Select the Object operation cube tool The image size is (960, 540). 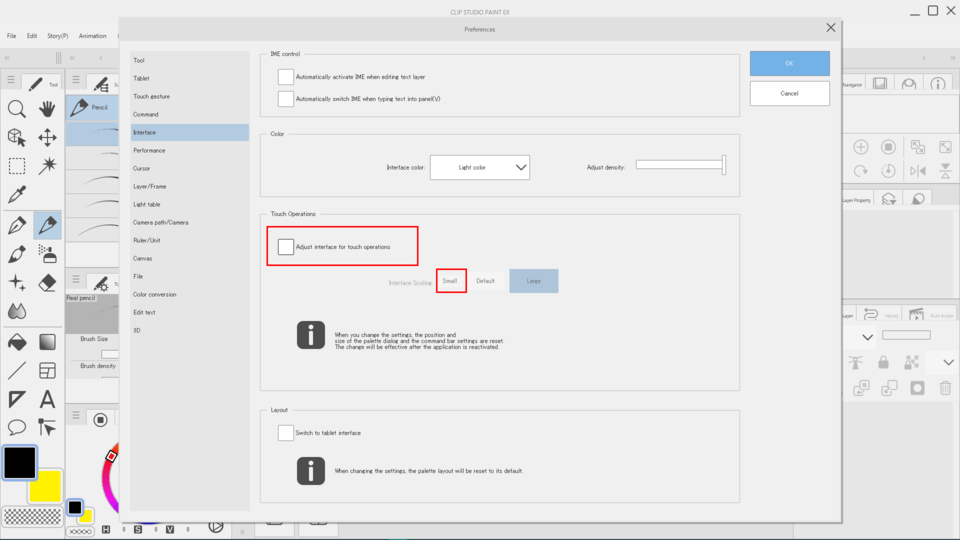(x=17, y=137)
